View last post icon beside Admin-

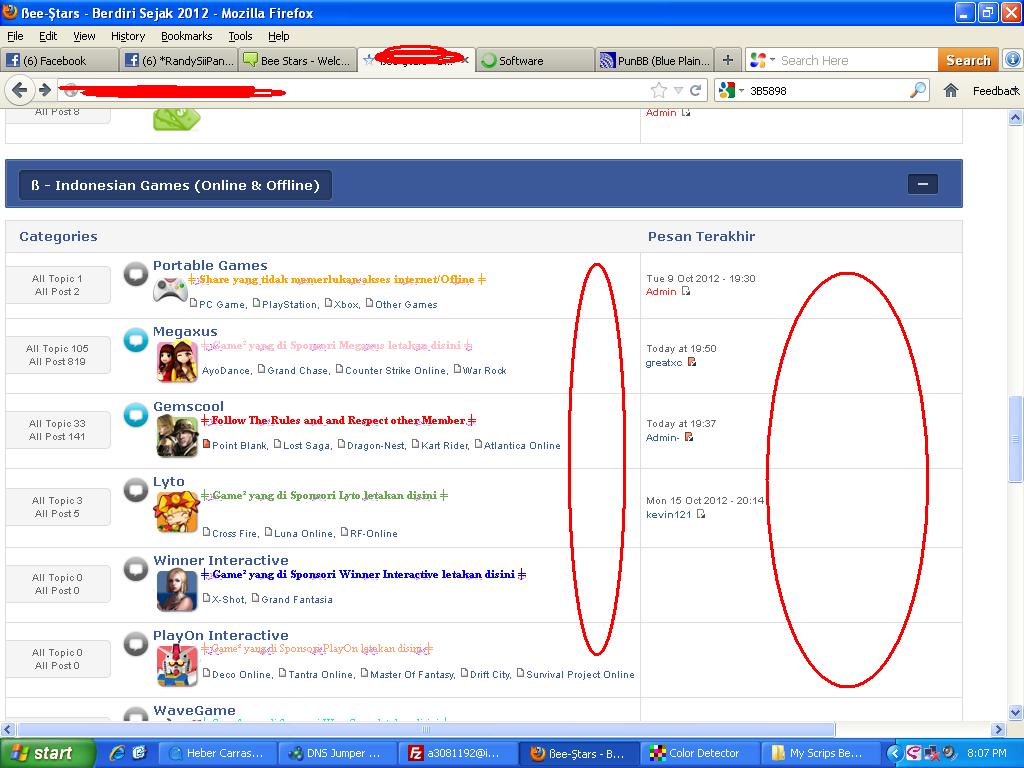click(688, 437)
